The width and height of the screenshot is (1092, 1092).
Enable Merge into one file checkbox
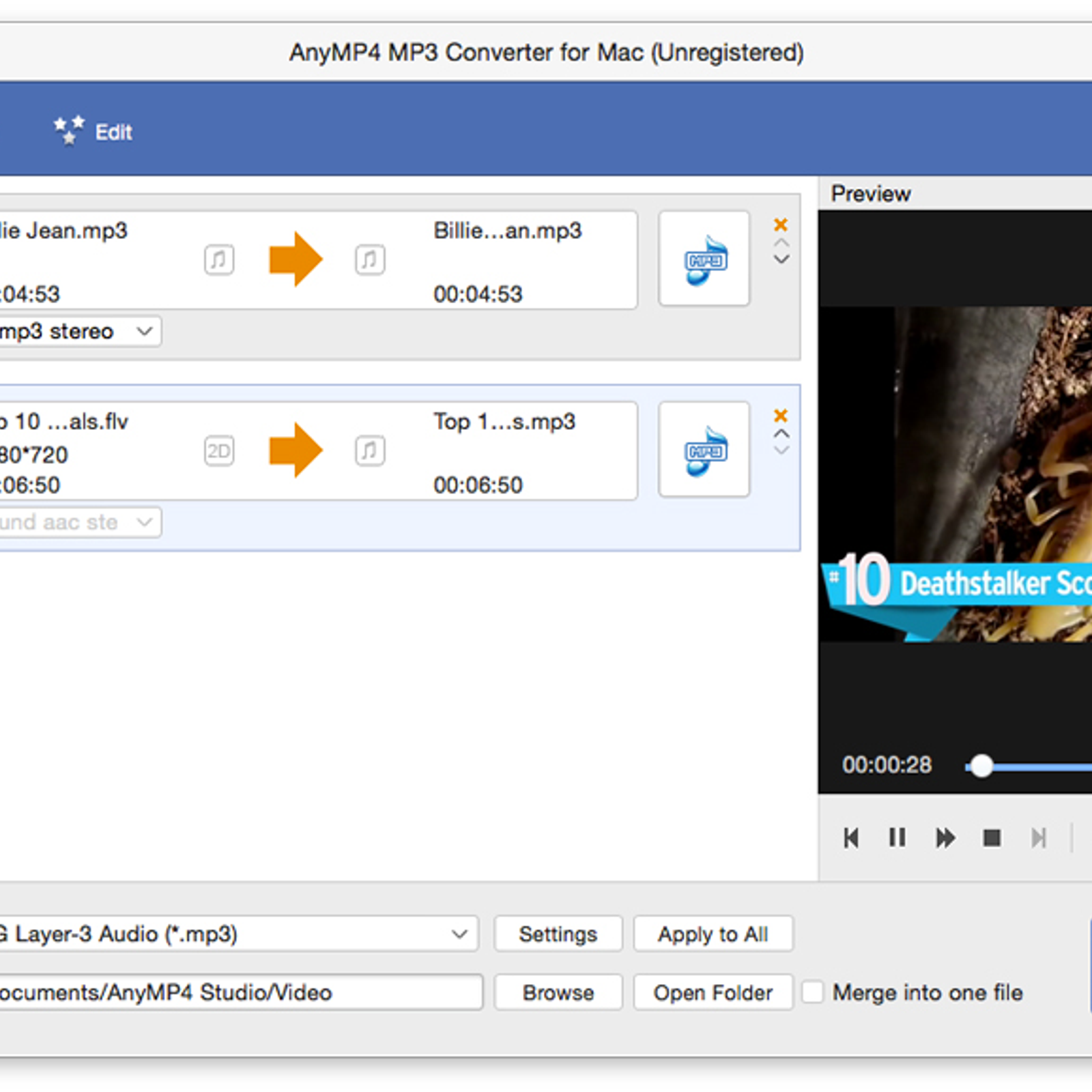(x=812, y=992)
